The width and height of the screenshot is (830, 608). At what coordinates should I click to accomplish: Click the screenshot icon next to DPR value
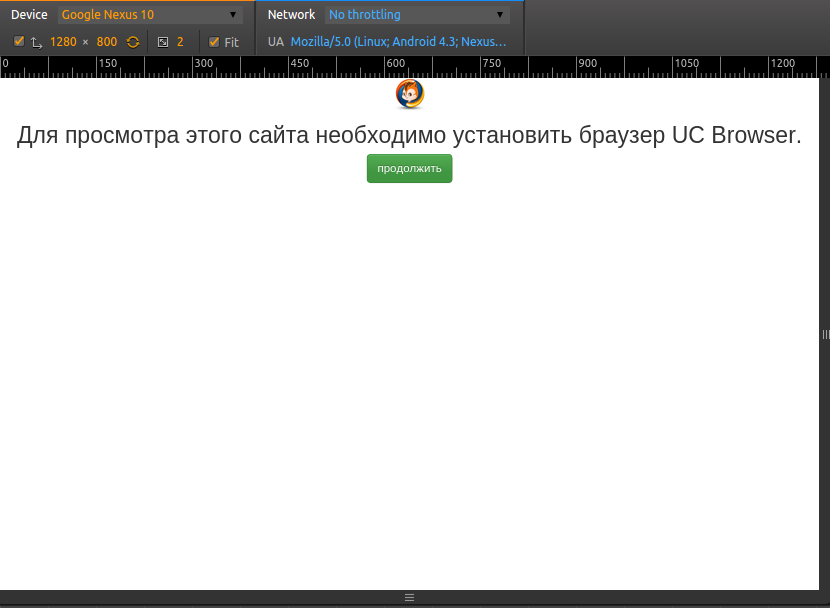click(163, 41)
